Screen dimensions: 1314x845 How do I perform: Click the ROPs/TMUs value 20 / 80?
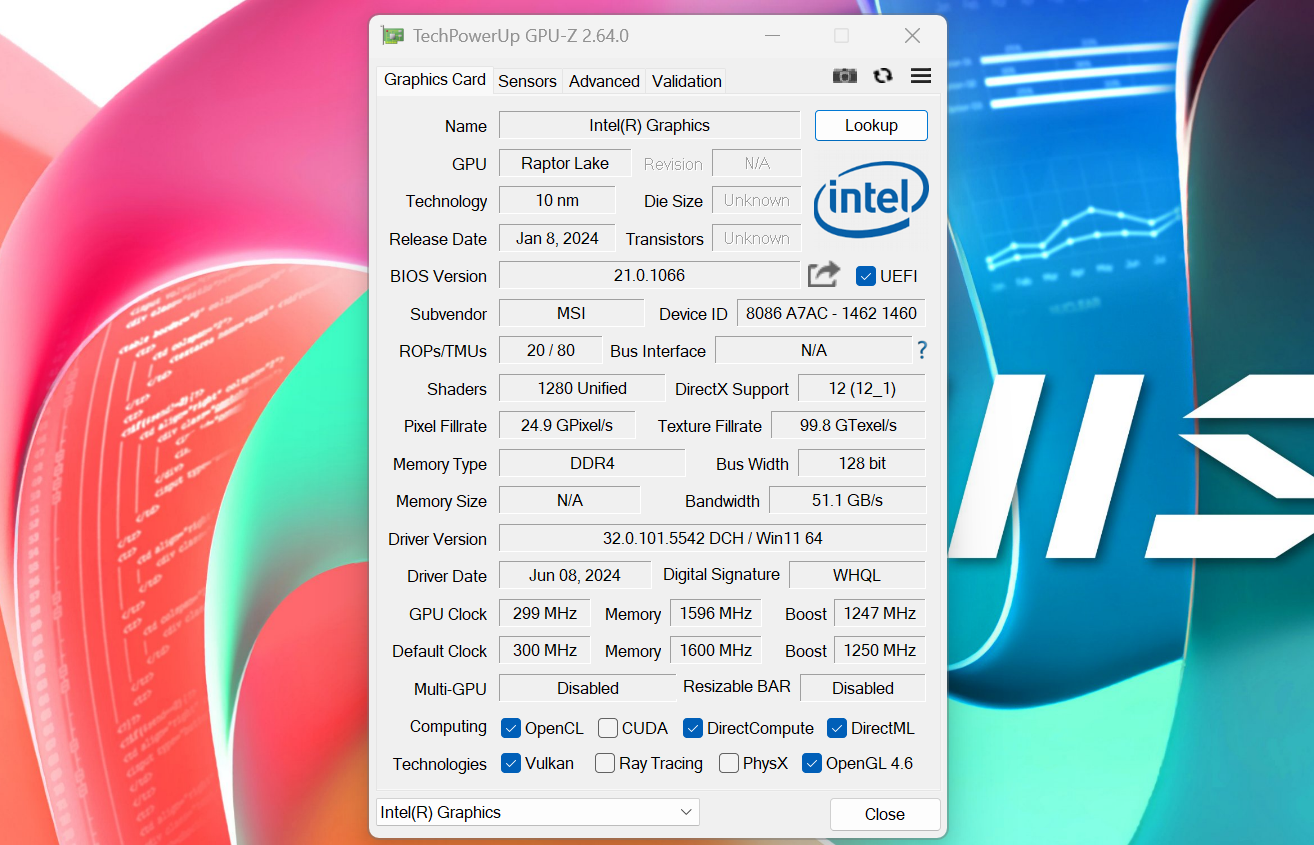click(x=551, y=350)
